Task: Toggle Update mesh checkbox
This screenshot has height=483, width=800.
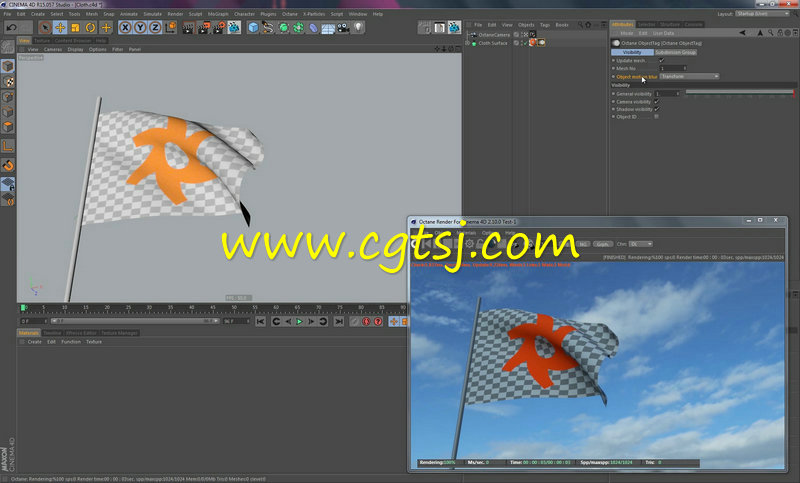Action: click(662, 60)
